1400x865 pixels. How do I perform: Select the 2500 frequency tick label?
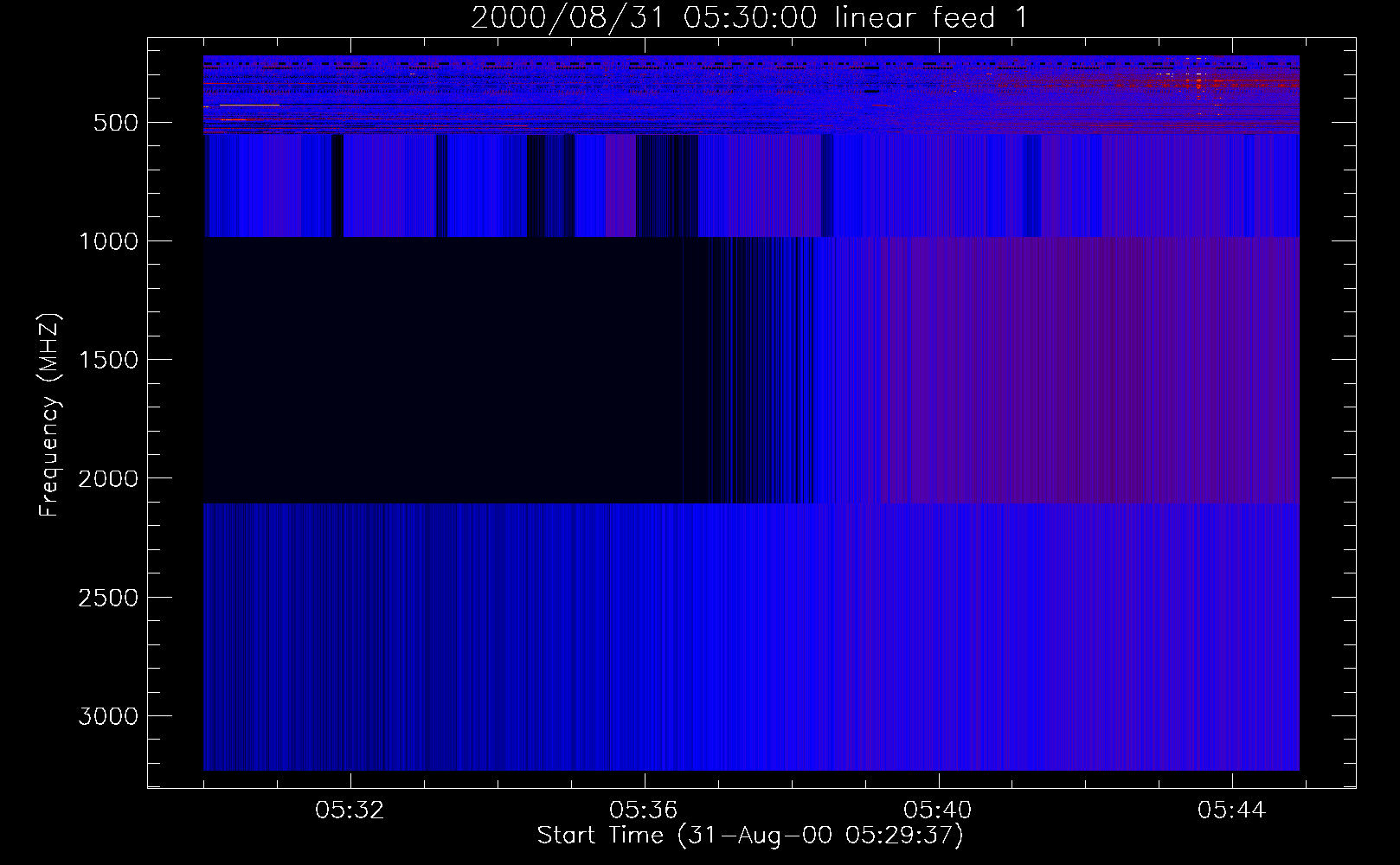[x=108, y=598]
